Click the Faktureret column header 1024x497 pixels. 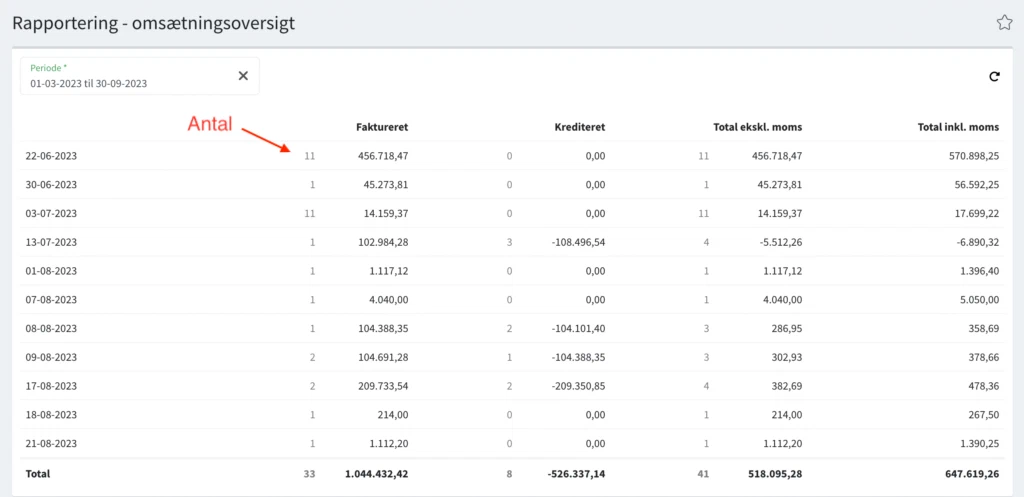(381, 127)
